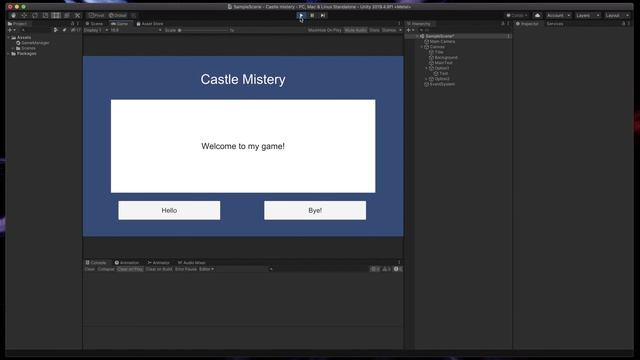The width and height of the screenshot is (640, 360).
Task: Select the Rotate tool in toolbar
Action: point(35,16)
